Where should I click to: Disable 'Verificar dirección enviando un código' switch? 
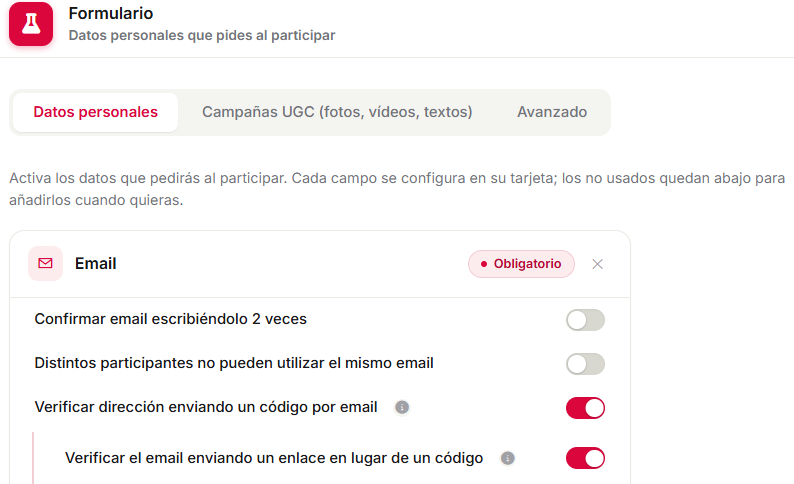click(585, 408)
